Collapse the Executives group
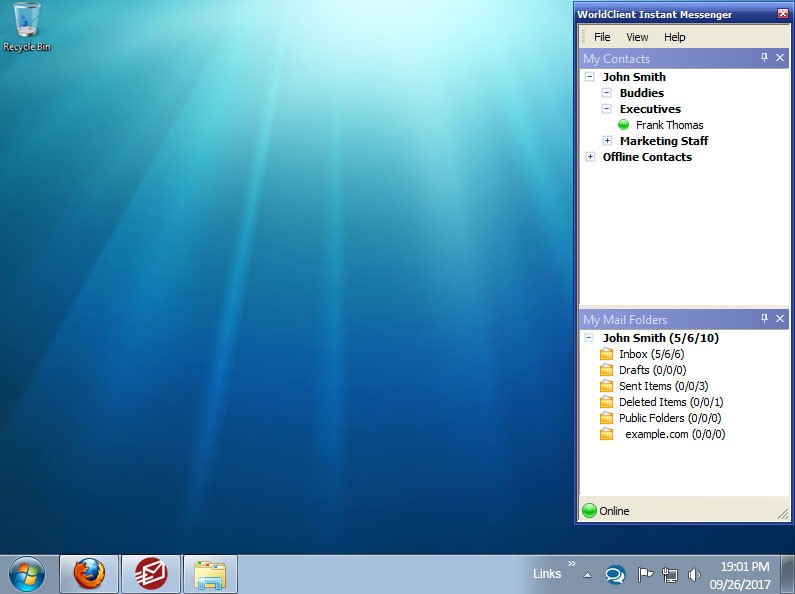Screen dimensions: 795x594 pos(607,109)
